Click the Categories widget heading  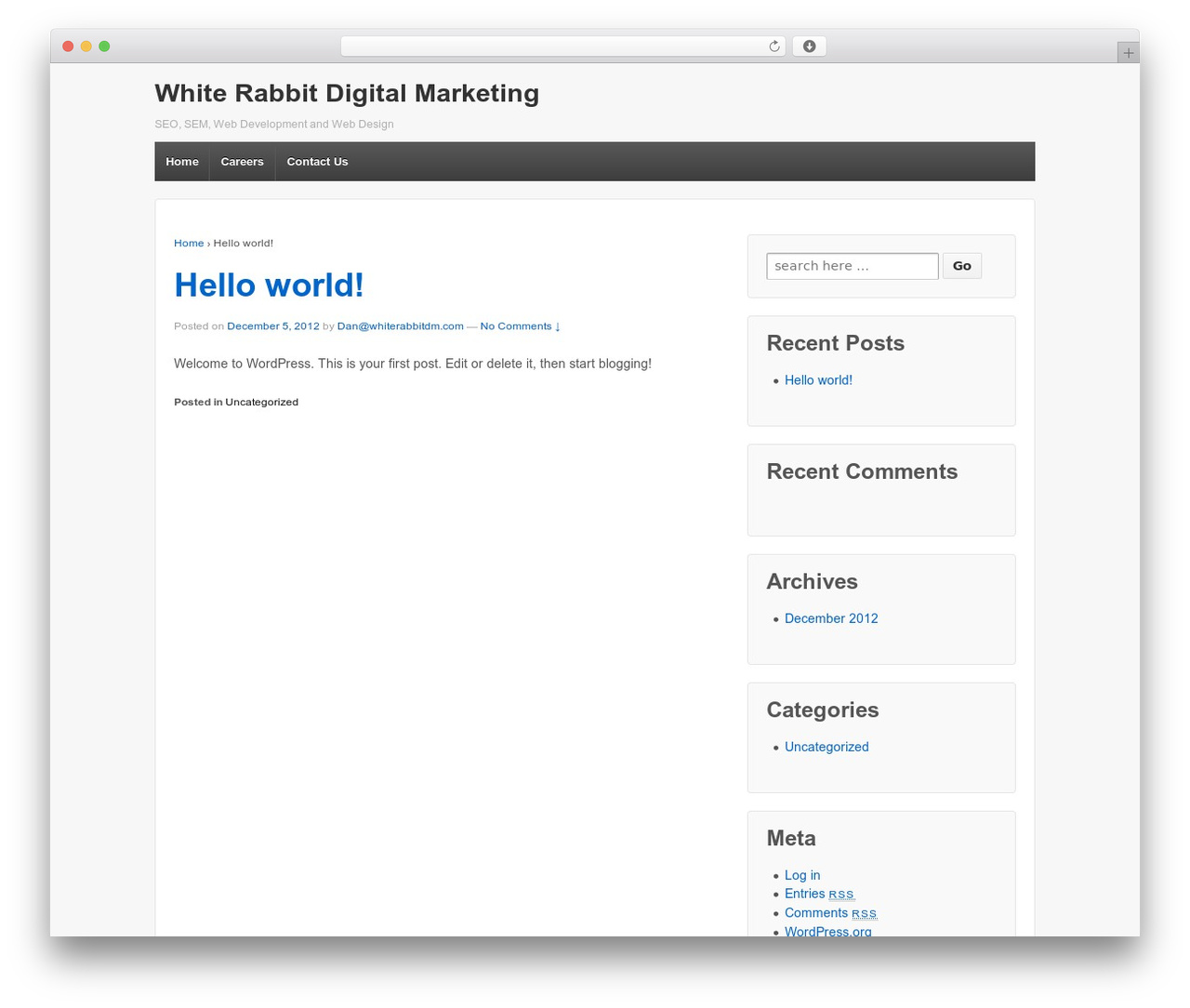pyautogui.click(x=823, y=710)
